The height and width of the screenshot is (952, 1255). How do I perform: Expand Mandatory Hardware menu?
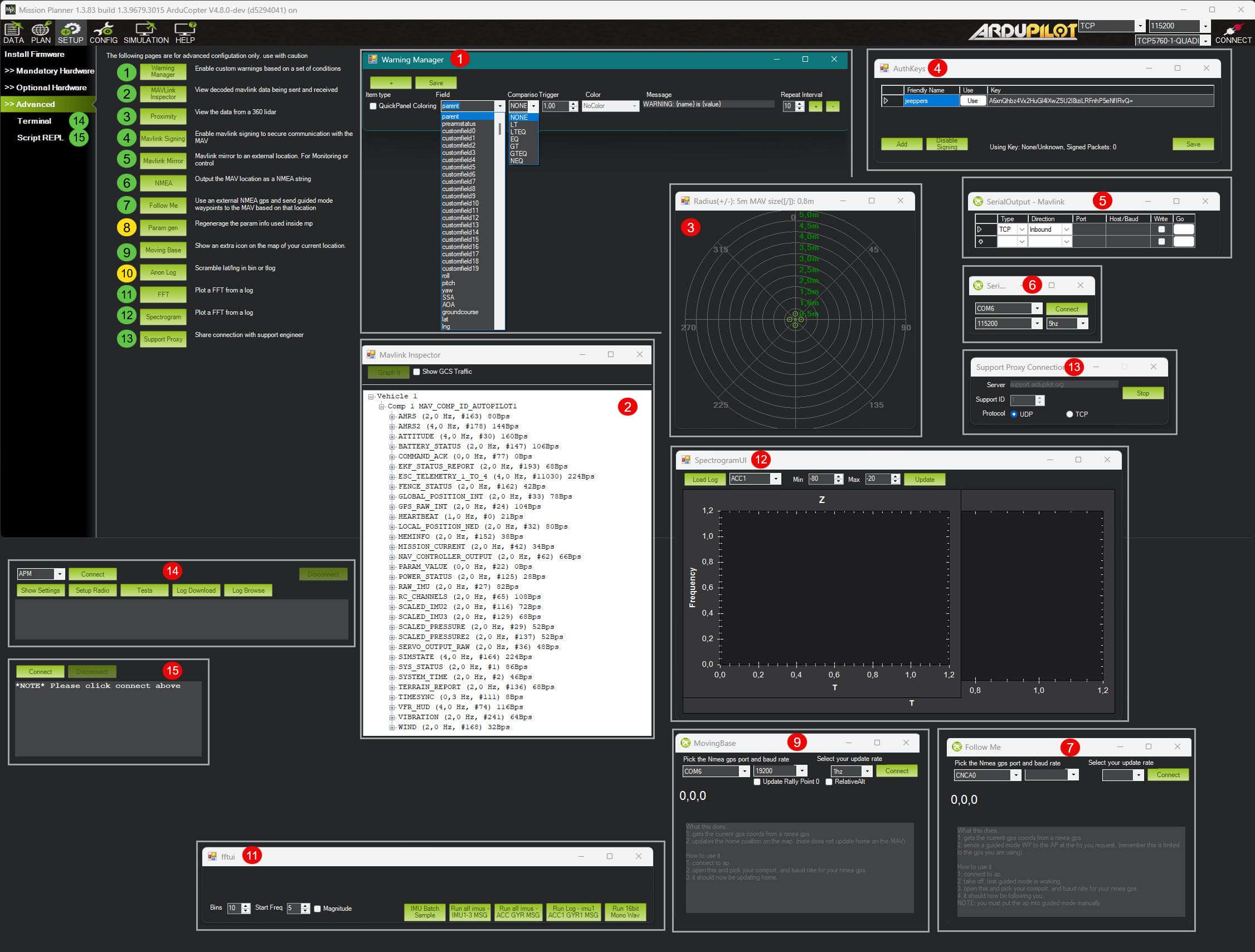point(50,71)
